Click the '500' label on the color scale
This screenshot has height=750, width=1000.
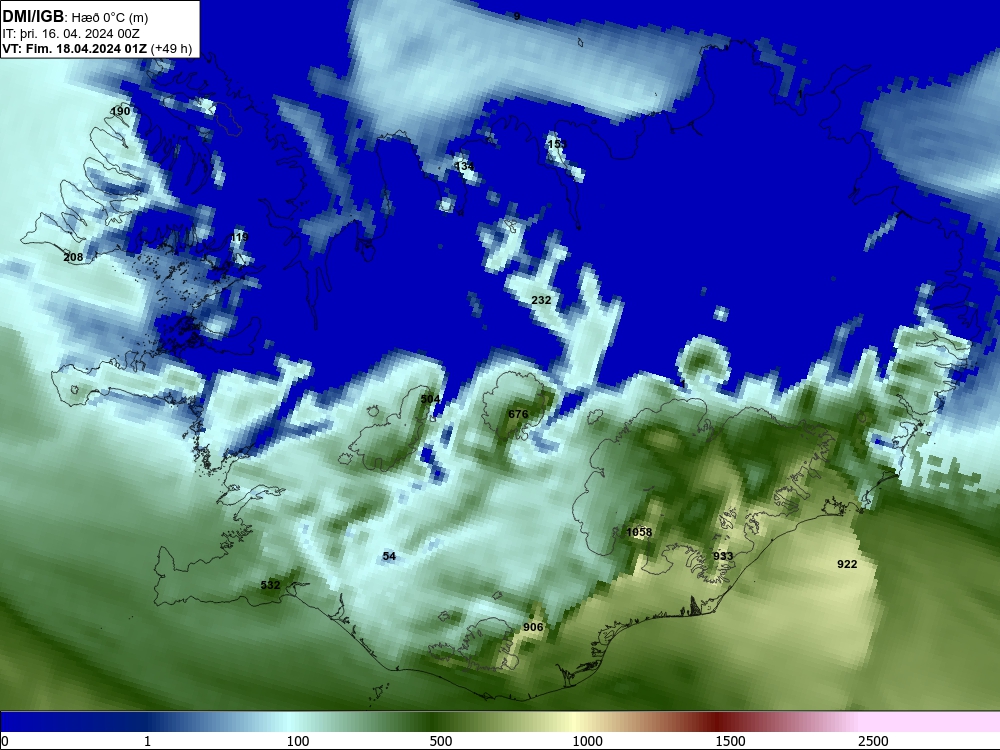coord(441,741)
